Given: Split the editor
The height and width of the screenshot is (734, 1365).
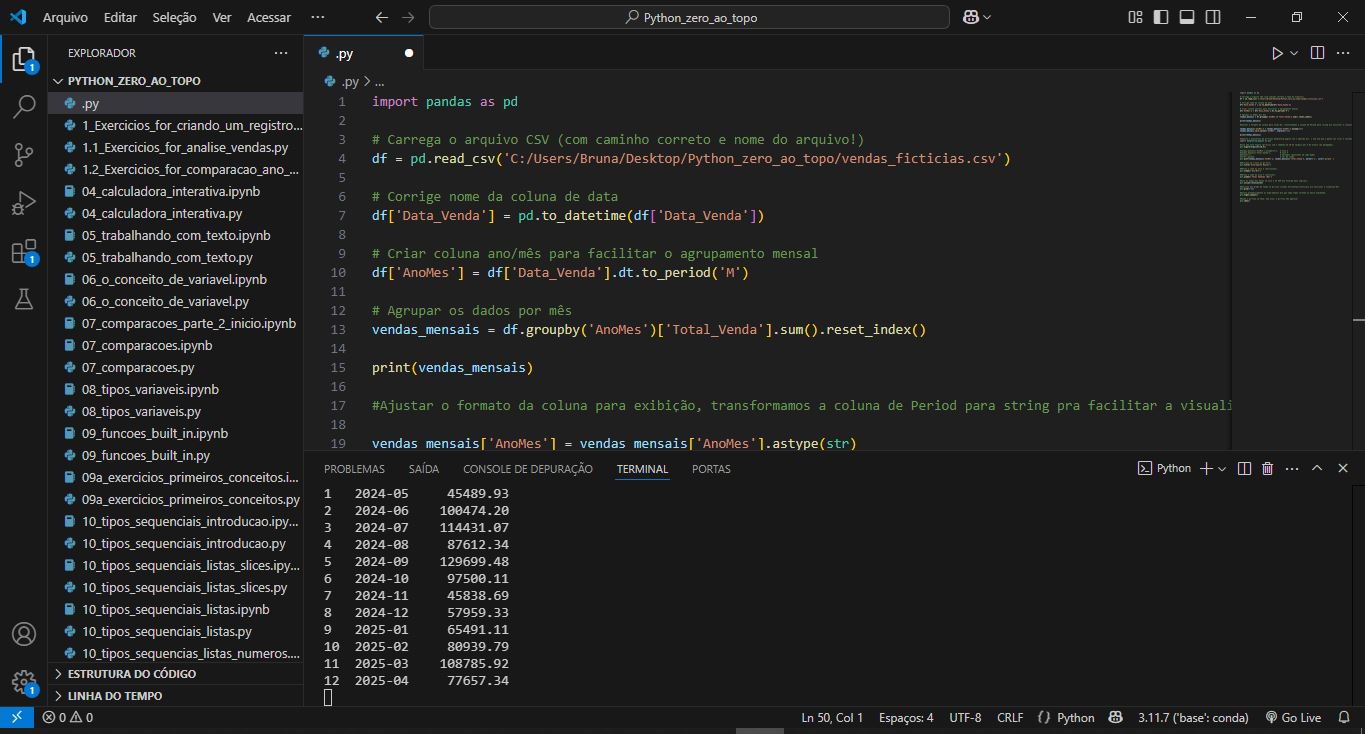Looking at the screenshot, I should [1317, 52].
